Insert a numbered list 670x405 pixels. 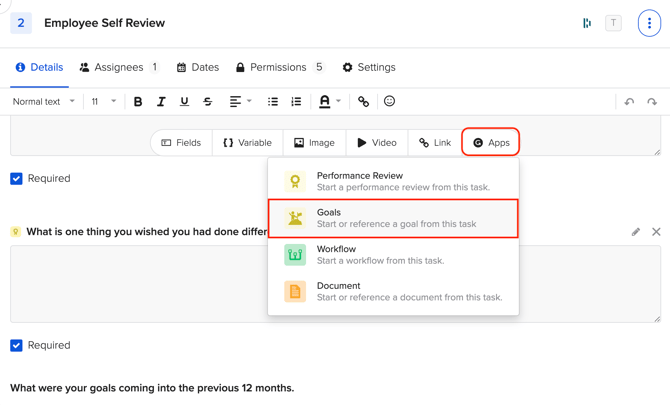(x=296, y=102)
